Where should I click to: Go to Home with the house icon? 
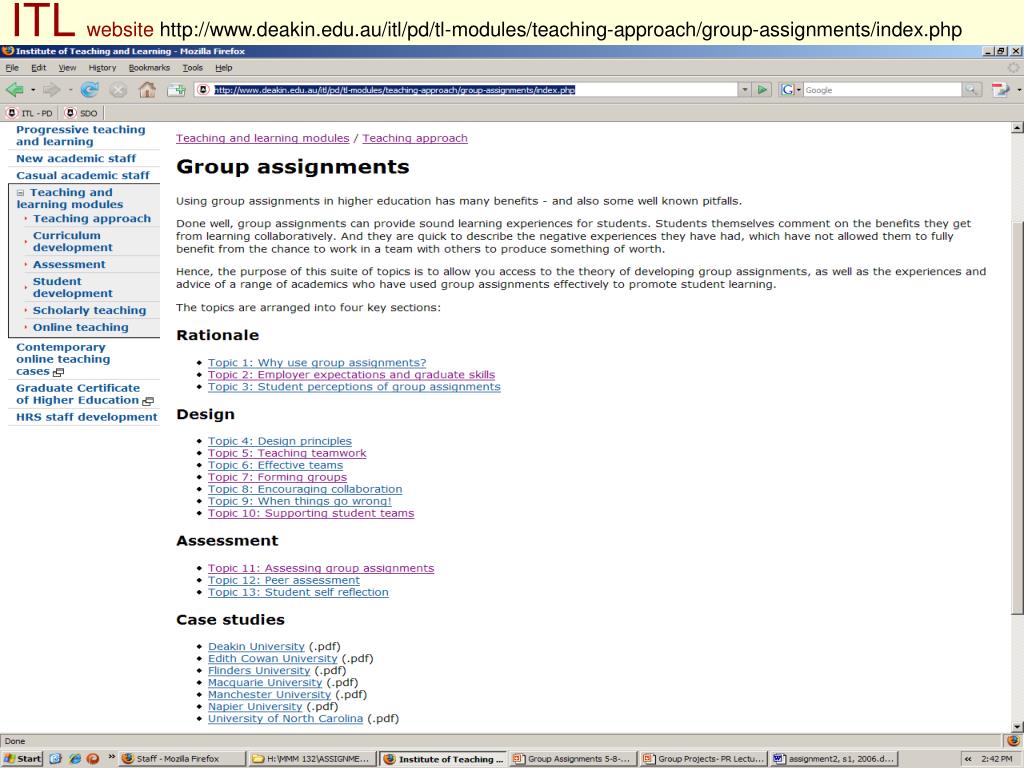147,89
